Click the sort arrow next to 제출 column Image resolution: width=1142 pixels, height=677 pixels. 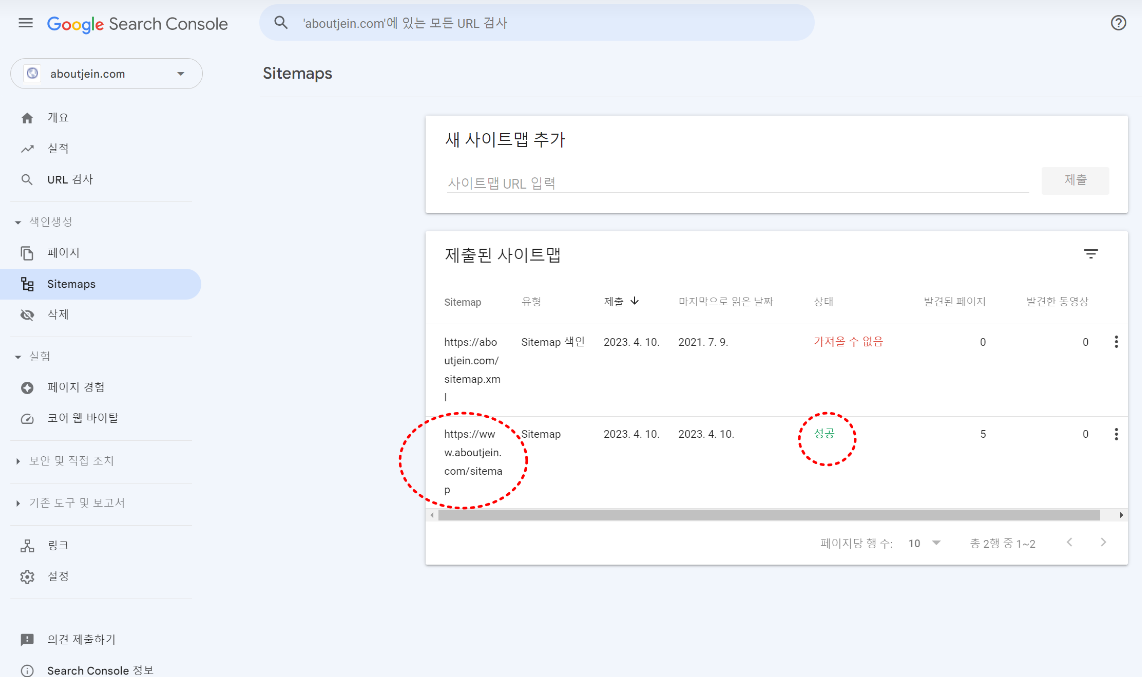(634, 301)
